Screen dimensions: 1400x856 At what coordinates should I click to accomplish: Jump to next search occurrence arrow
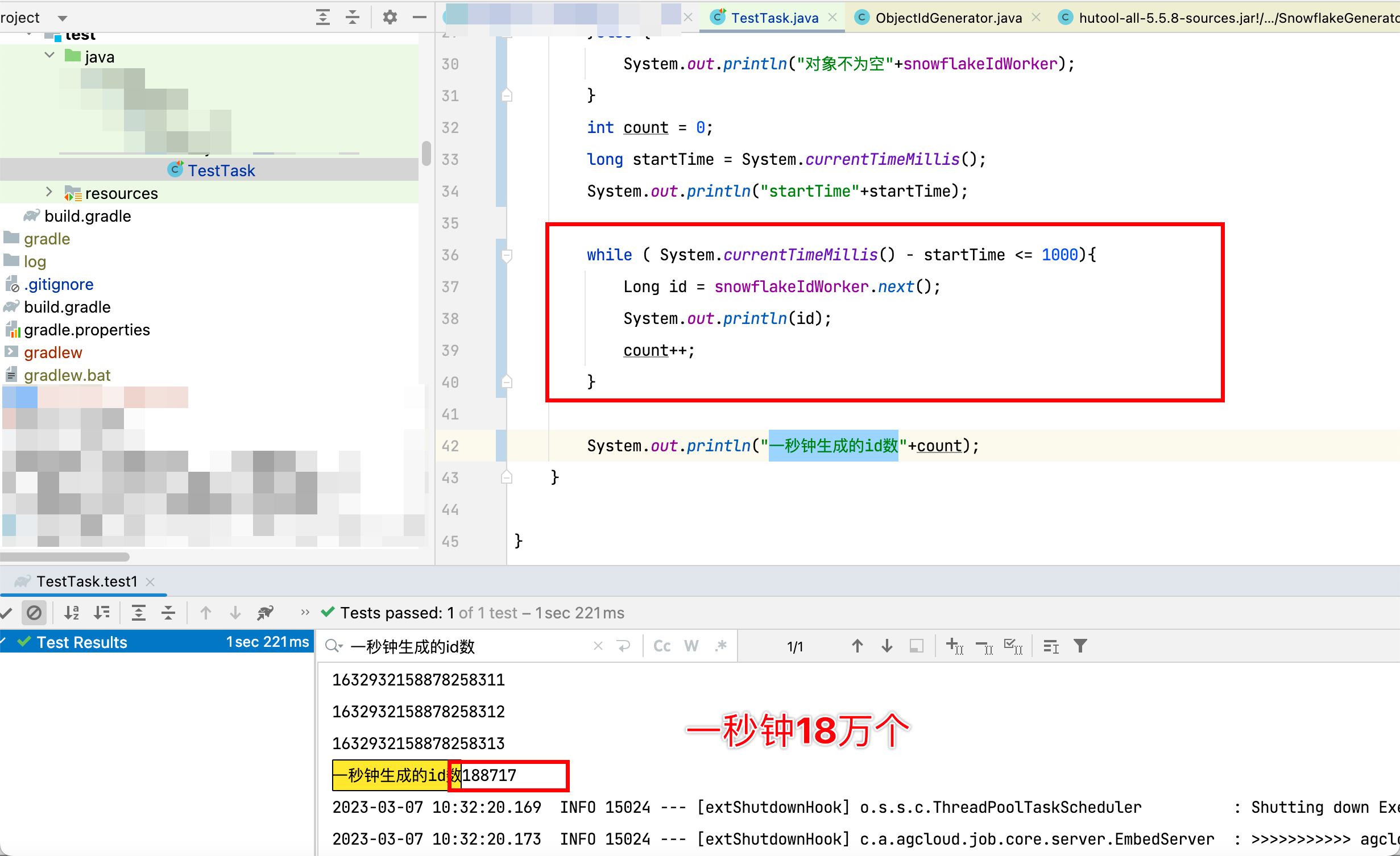pos(887,646)
